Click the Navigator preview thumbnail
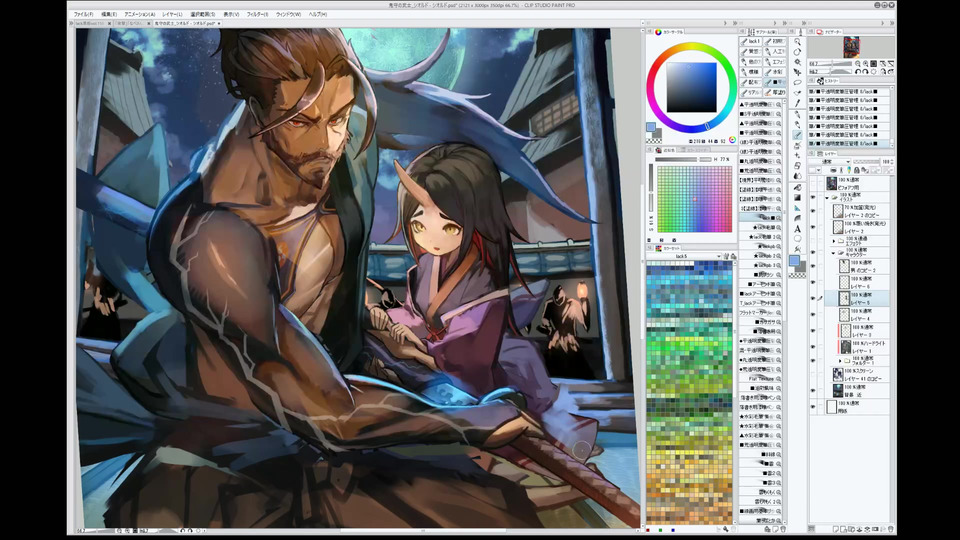This screenshot has height=540, width=960. point(852,47)
